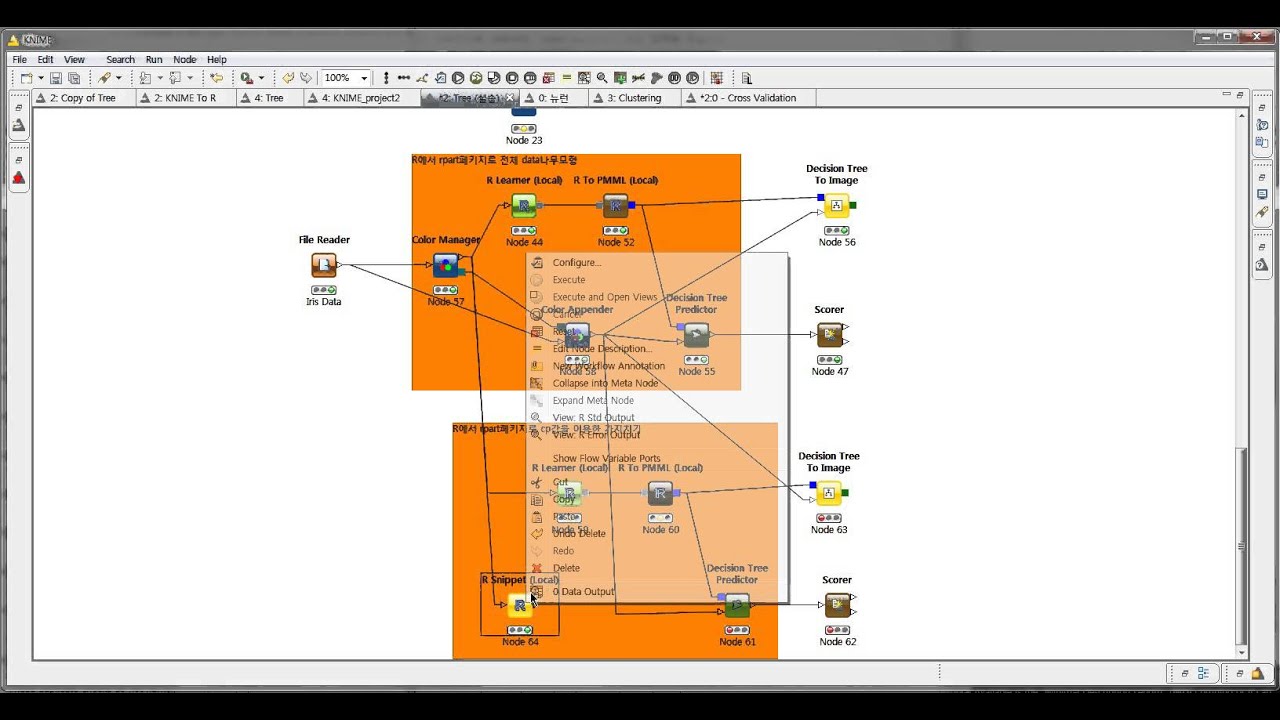Open the wand tool dropdown arrow
This screenshot has height=720, width=1280.
(118, 78)
